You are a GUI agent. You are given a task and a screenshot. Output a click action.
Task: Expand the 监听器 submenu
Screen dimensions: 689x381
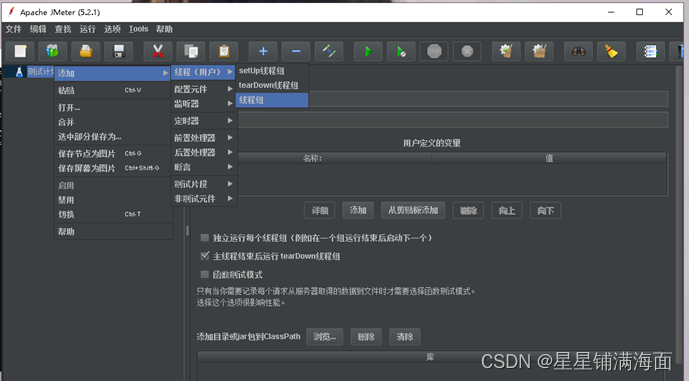(203, 104)
